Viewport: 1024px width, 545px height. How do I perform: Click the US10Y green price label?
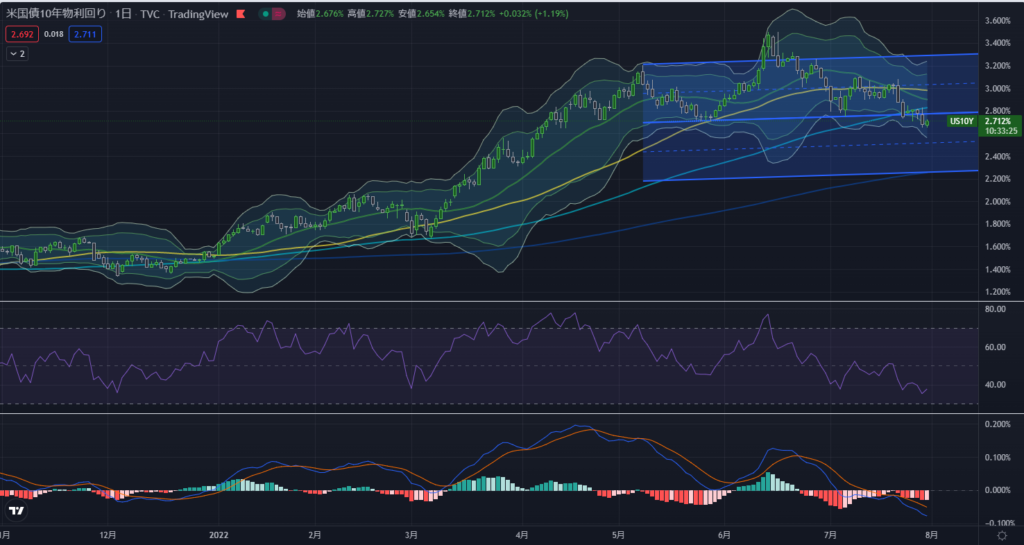[961, 121]
